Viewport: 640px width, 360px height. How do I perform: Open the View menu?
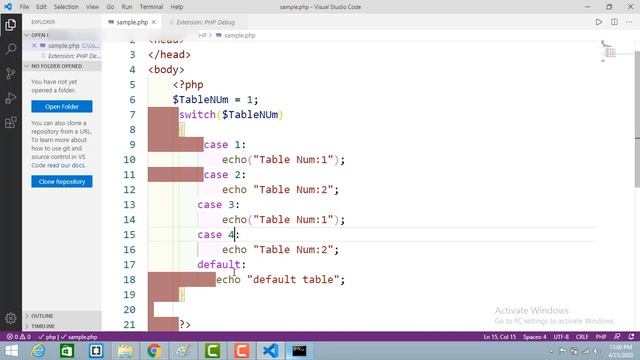click(x=92, y=7)
